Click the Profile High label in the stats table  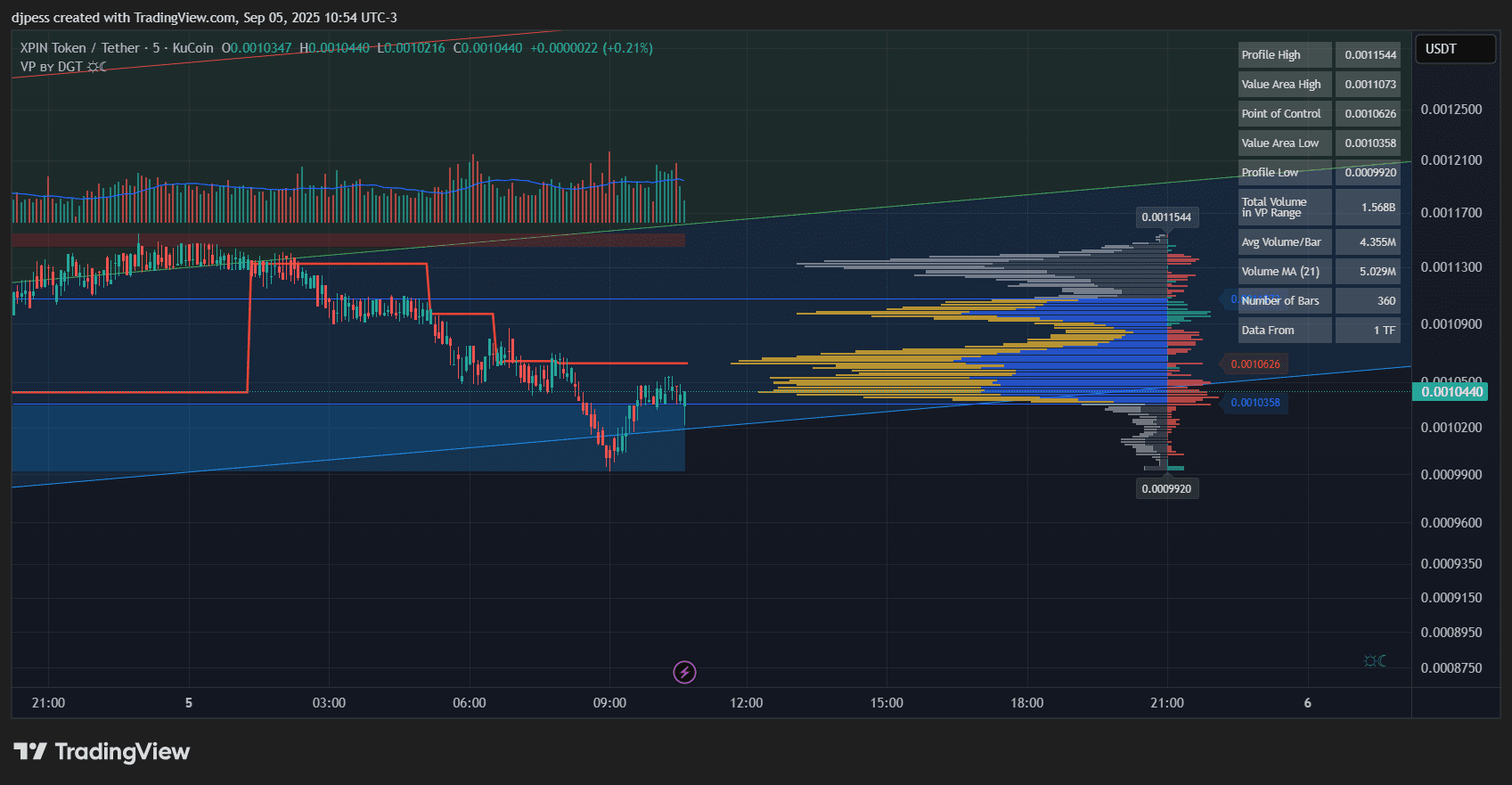point(1285,54)
